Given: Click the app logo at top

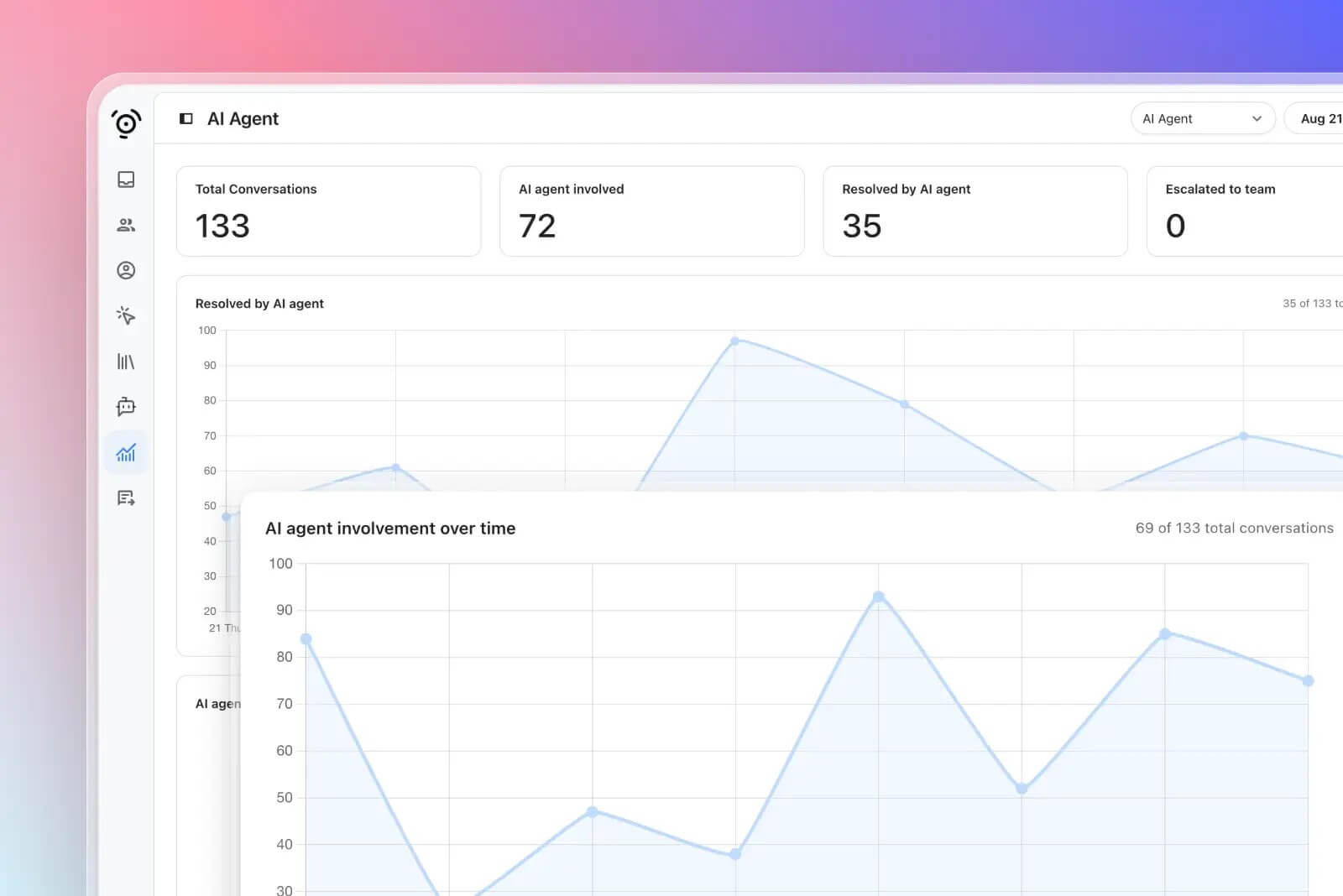Looking at the screenshot, I should point(126,123).
